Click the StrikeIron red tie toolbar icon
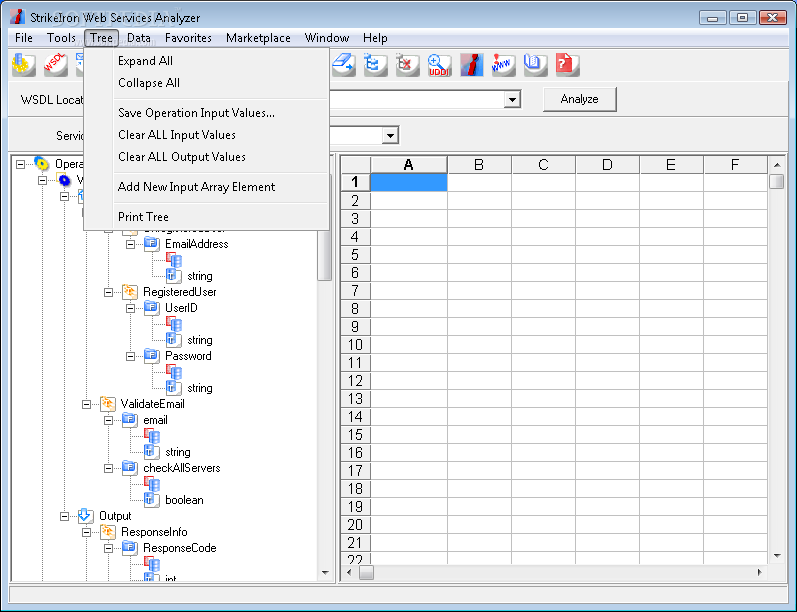This screenshot has width=797, height=612. click(x=472, y=65)
